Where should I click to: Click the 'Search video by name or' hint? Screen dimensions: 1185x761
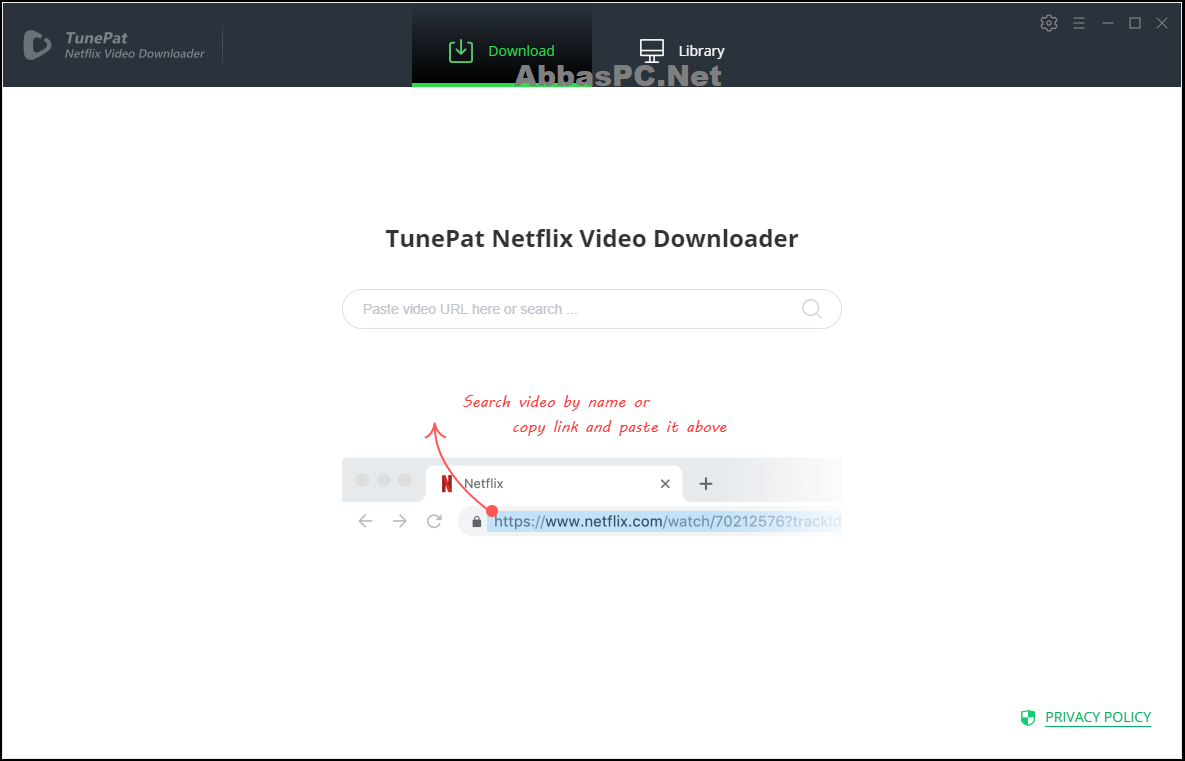coord(556,402)
